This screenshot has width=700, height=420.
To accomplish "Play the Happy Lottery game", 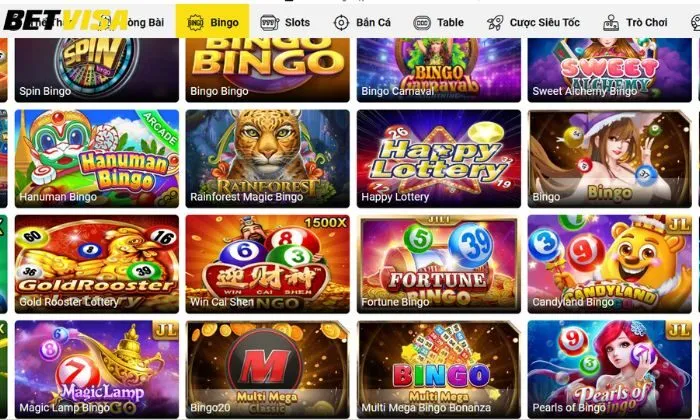I will [439, 159].
